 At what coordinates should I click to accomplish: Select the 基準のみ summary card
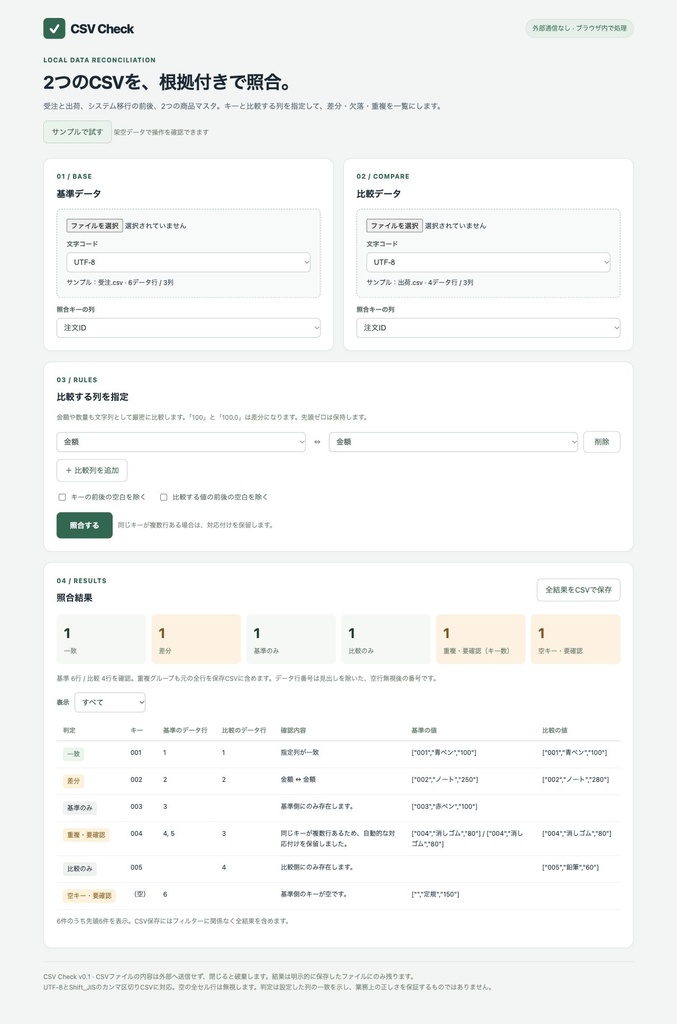tap(291, 639)
